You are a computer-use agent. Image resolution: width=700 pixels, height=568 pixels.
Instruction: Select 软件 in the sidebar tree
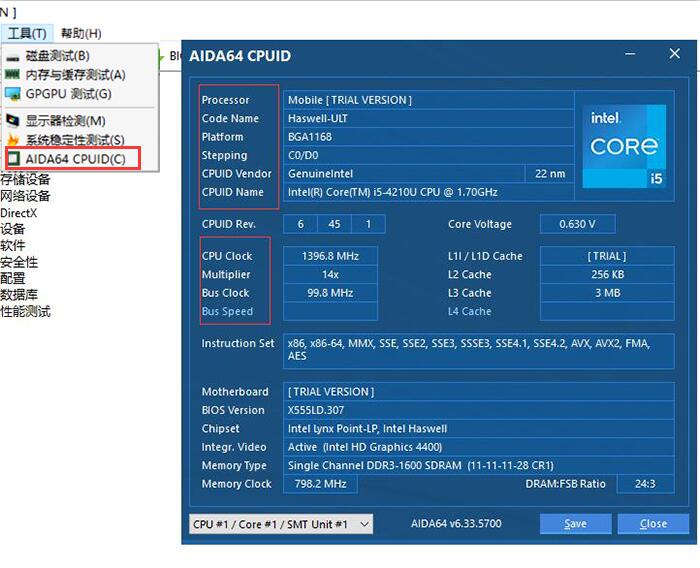click(x=12, y=246)
